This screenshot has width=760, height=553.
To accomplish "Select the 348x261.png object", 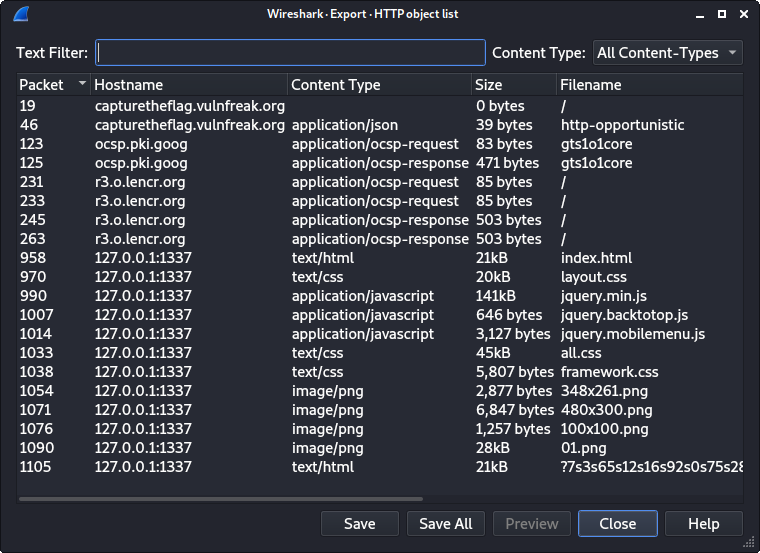I will 604,391.
